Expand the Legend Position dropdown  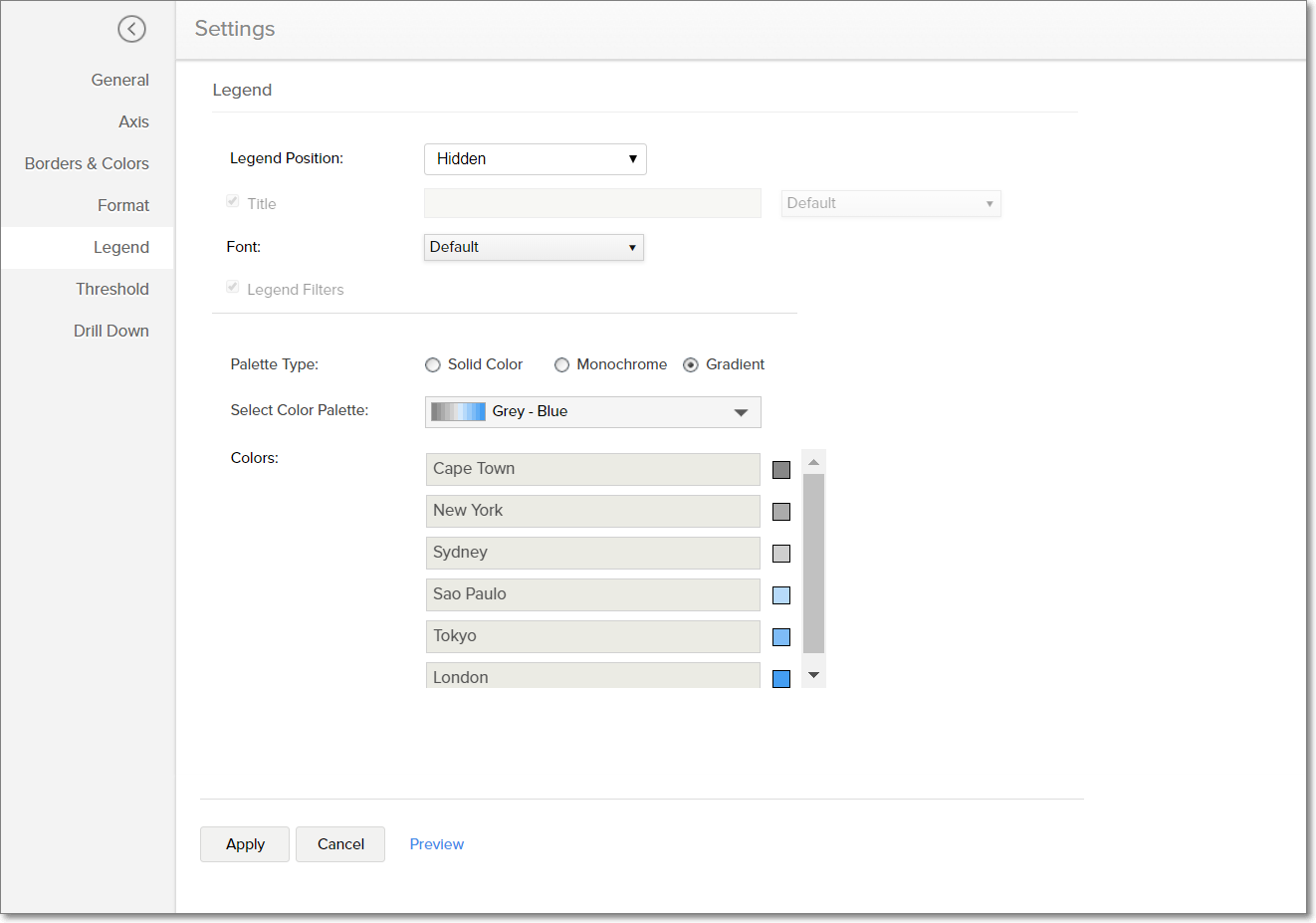coord(535,159)
